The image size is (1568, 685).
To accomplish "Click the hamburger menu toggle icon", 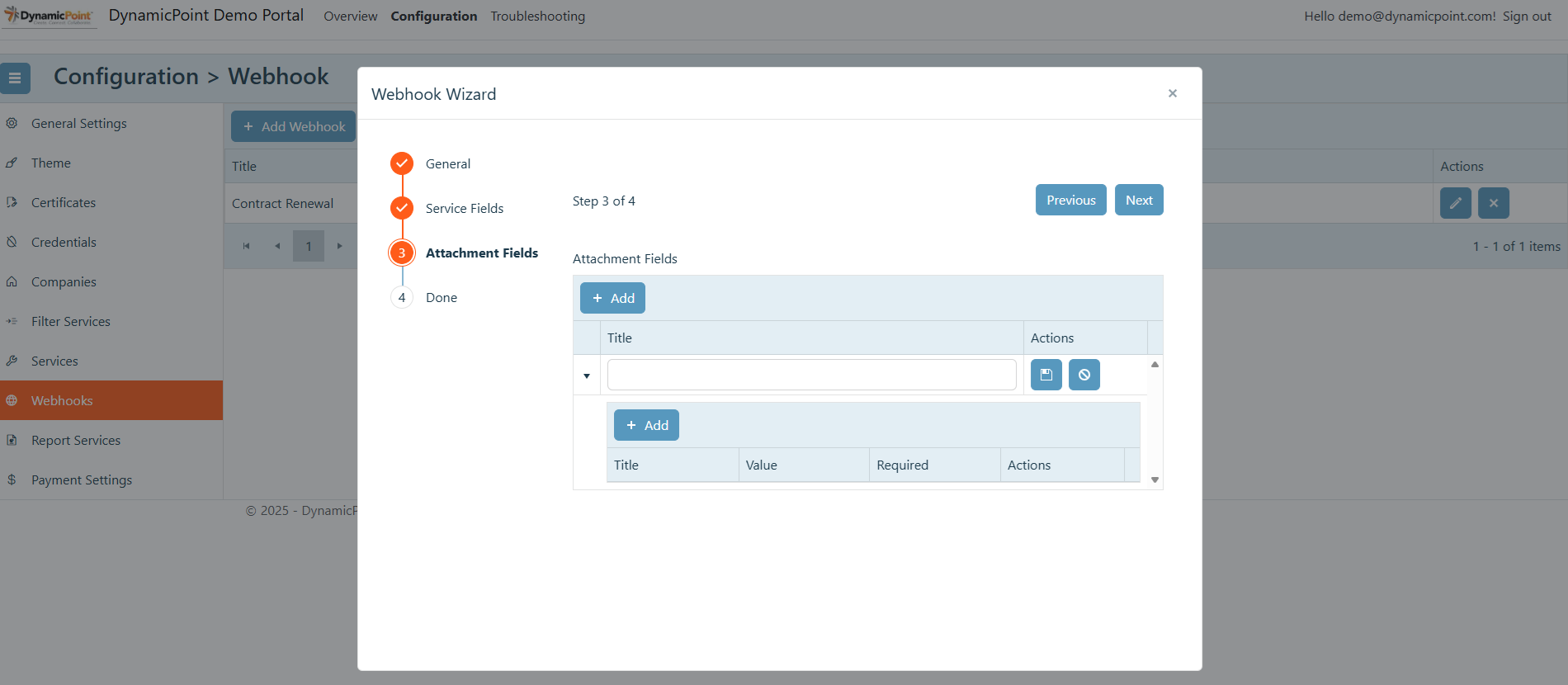I will pos(15,78).
